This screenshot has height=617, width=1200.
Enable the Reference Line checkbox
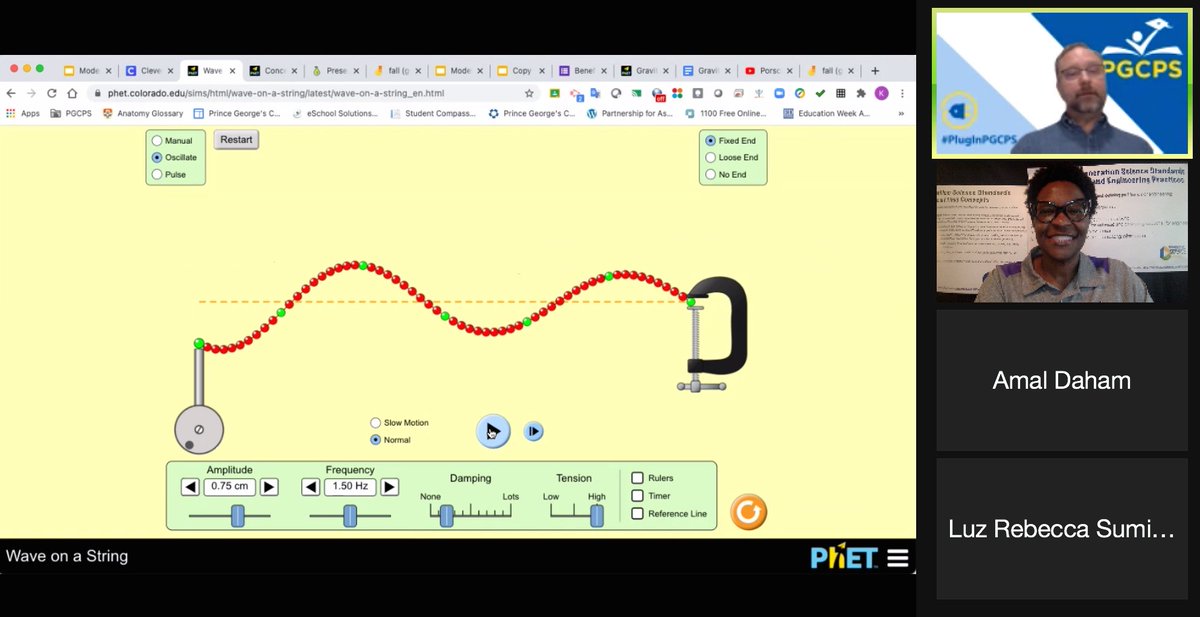click(637, 514)
